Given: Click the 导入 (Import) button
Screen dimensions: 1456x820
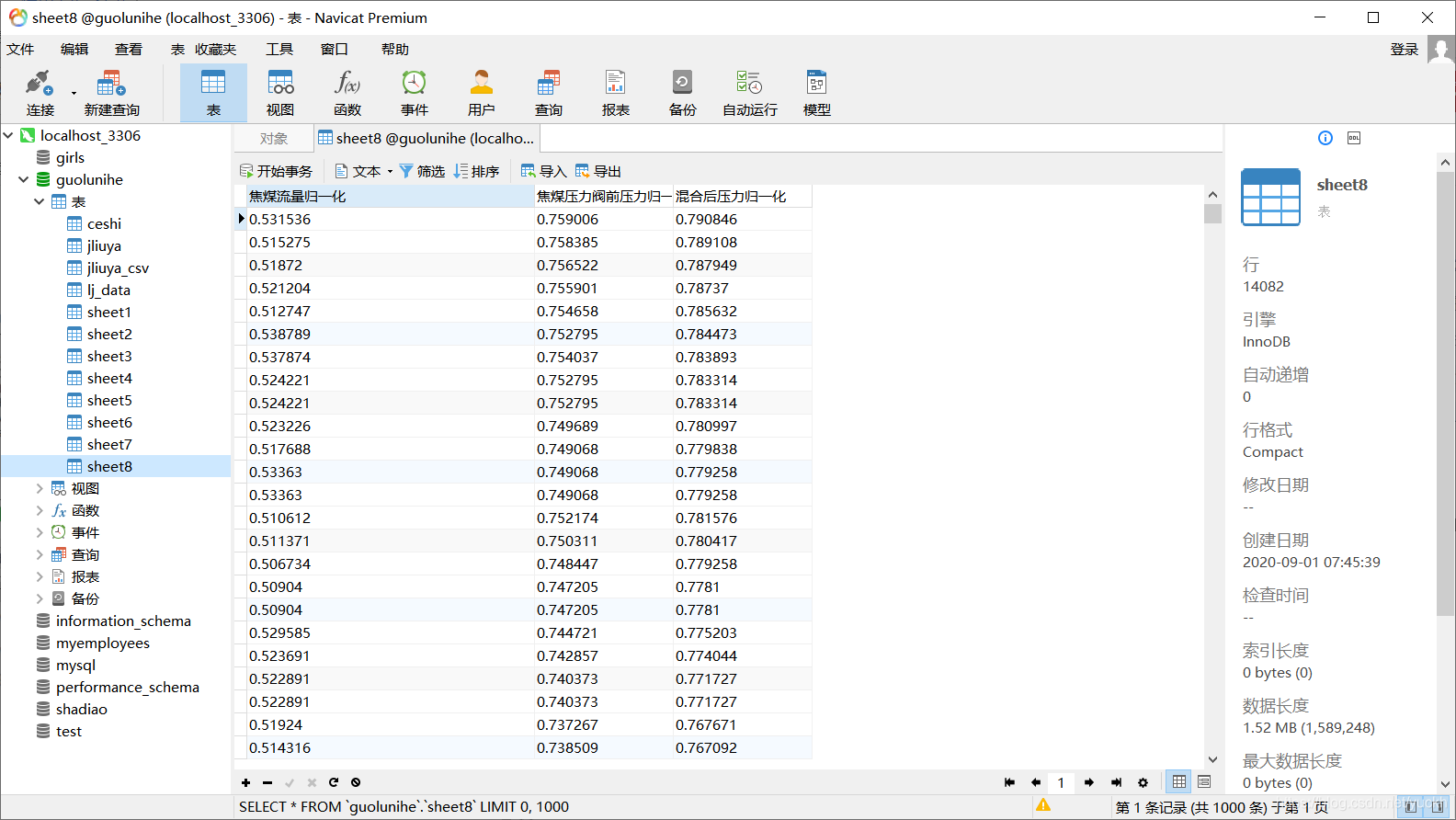Looking at the screenshot, I should coord(543,171).
